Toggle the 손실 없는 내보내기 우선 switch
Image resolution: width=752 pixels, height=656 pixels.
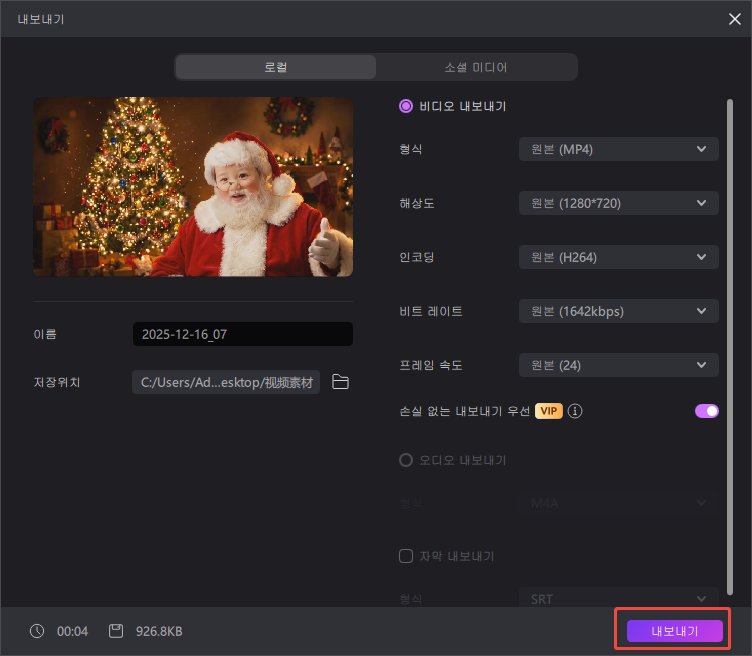click(x=706, y=411)
